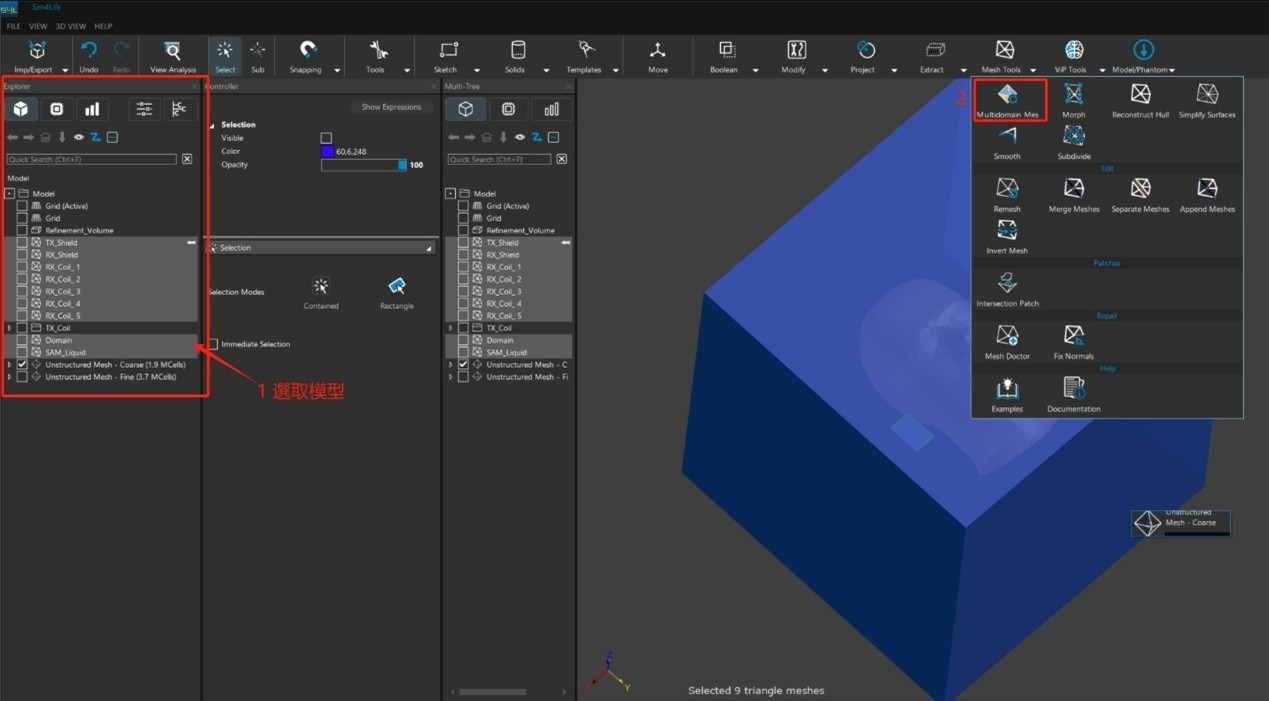Open the Imp/Export dropdown arrow
1269x701 pixels.
65,70
